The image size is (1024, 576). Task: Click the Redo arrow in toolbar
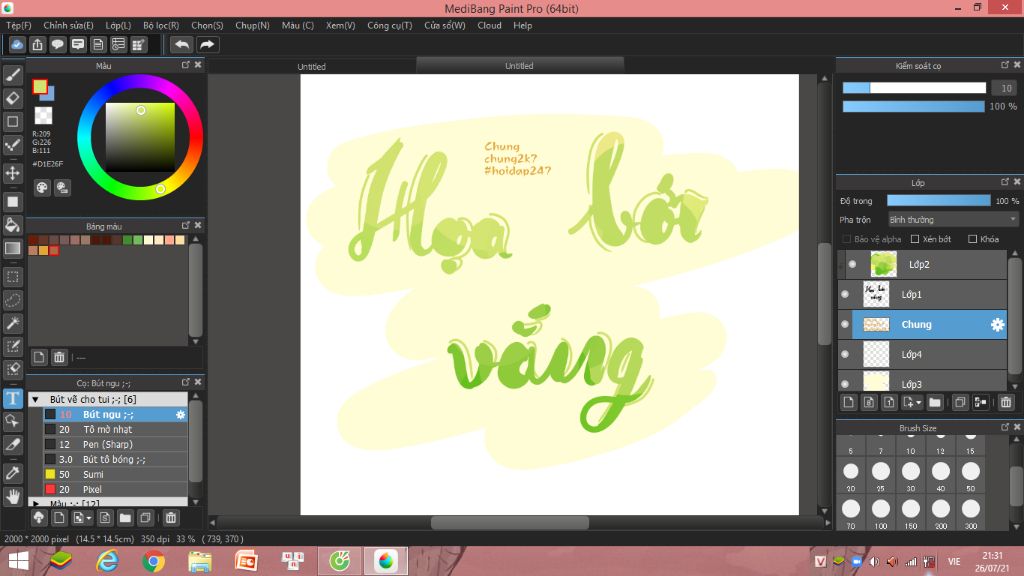tap(207, 44)
